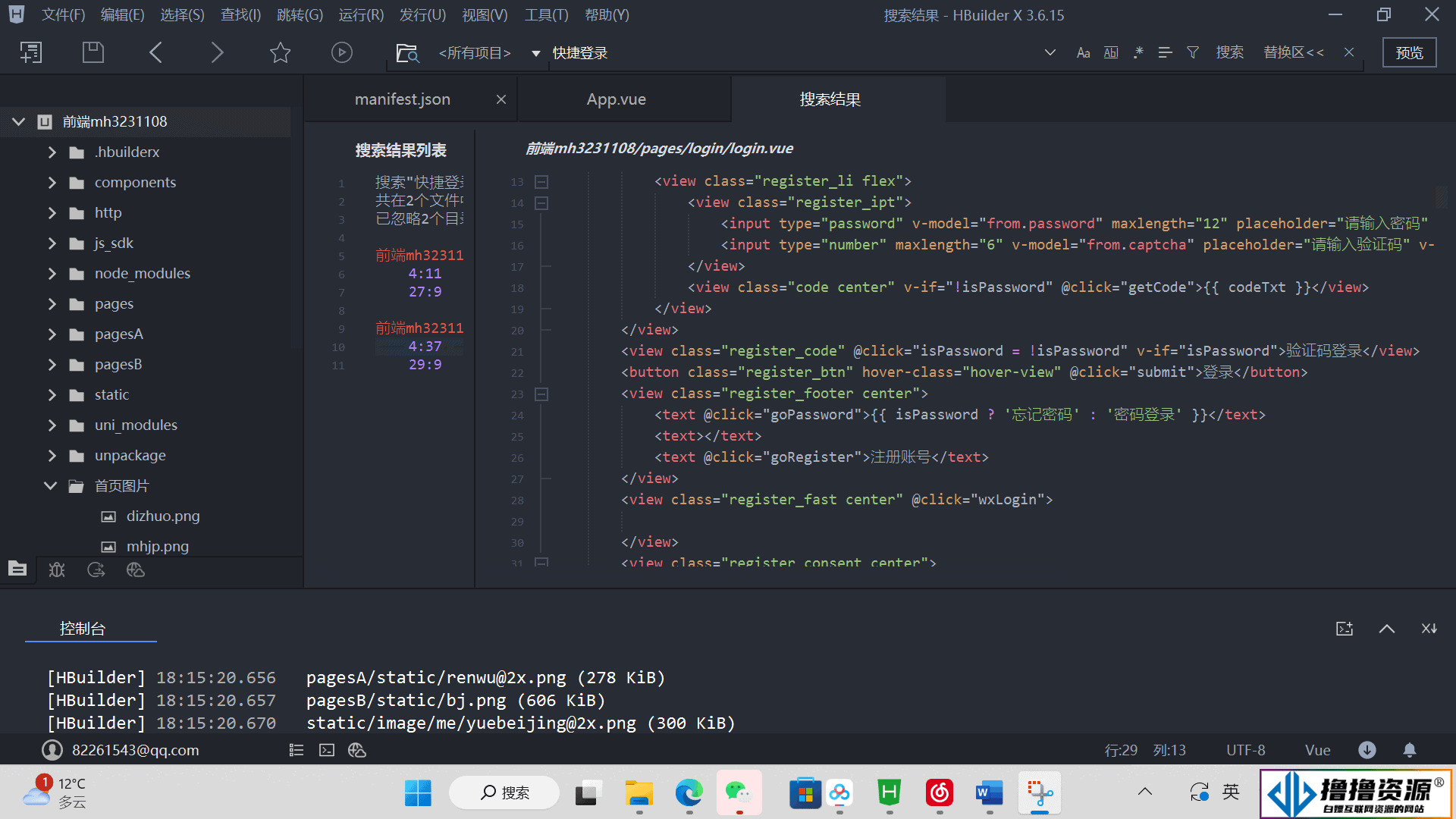
Task: Switch to the App.vue tab
Action: 617,99
